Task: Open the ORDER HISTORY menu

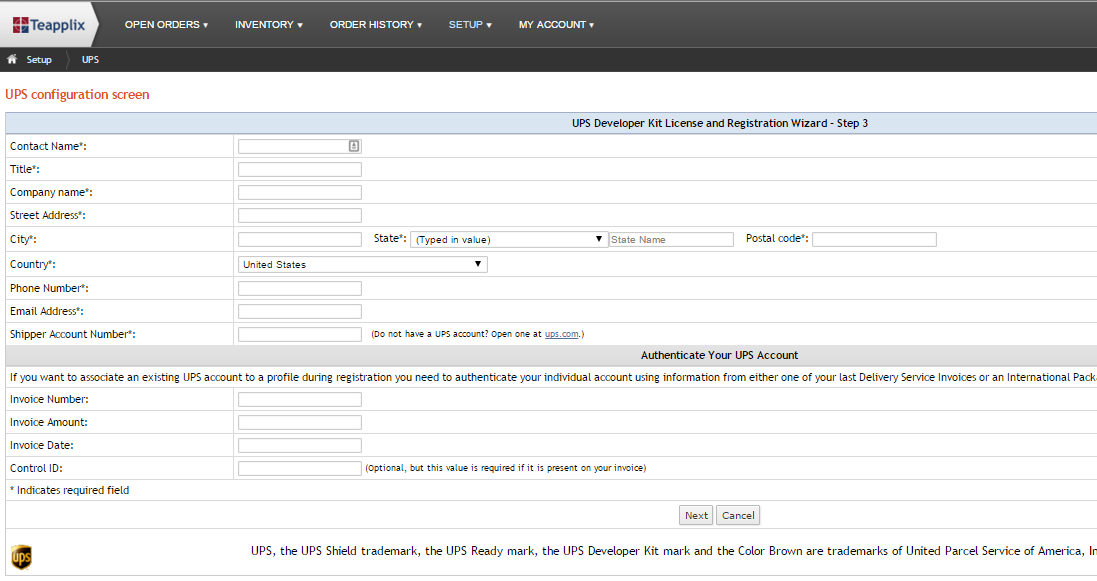Action: (x=376, y=24)
